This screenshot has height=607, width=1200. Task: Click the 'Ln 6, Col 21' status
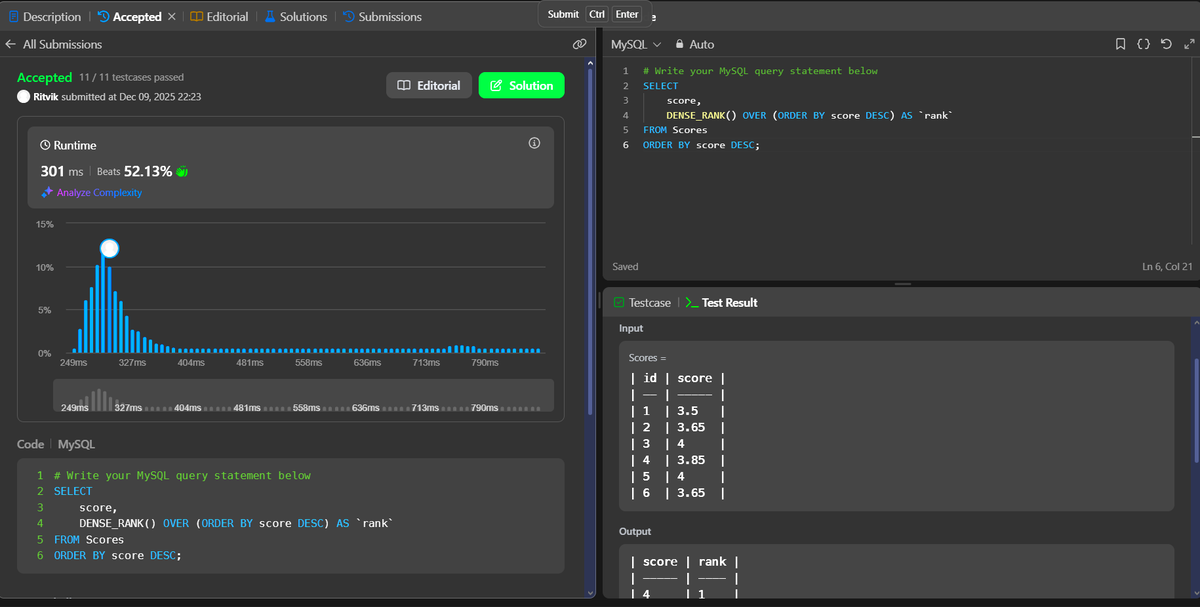click(1167, 267)
